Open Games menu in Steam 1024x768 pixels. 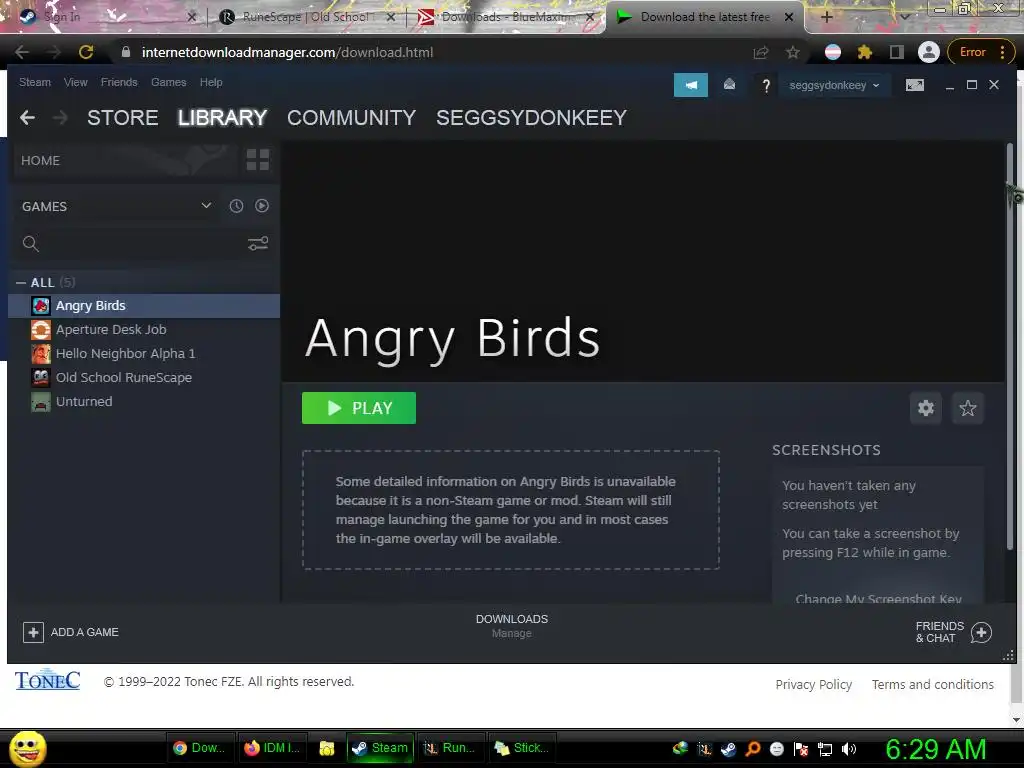(x=168, y=82)
